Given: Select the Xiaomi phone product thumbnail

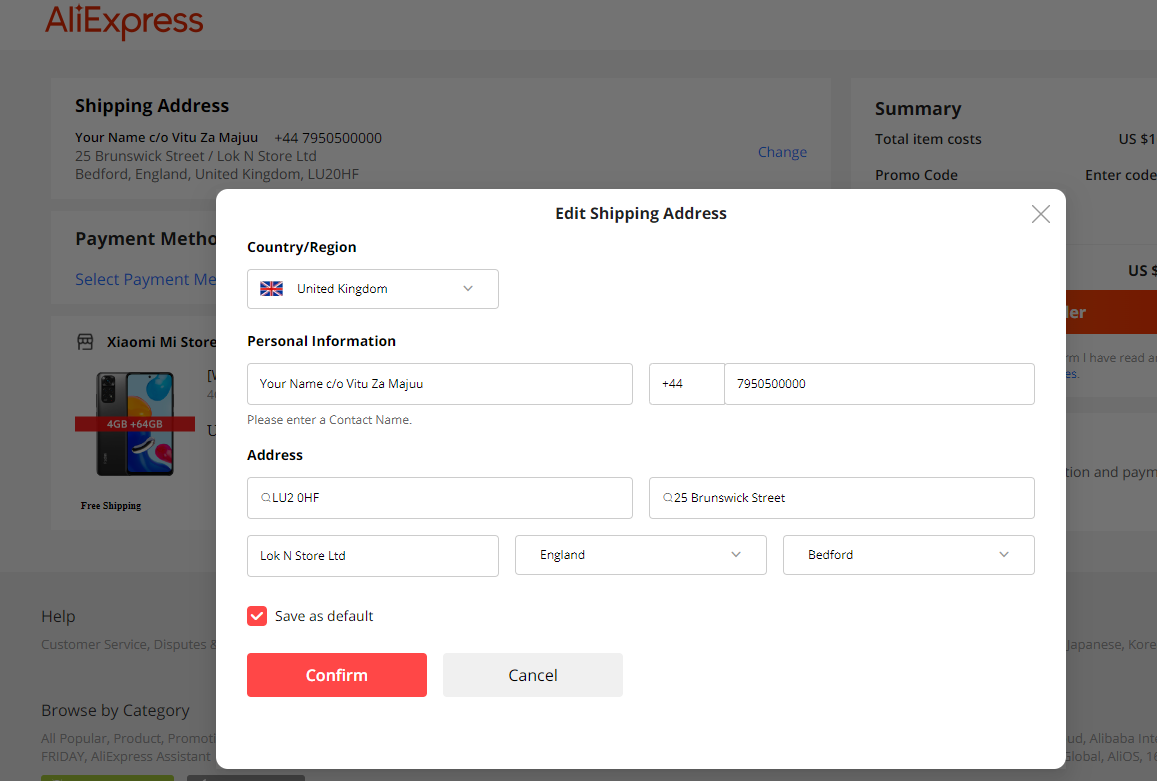Looking at the screenshot, I should (x=135, y=423).
